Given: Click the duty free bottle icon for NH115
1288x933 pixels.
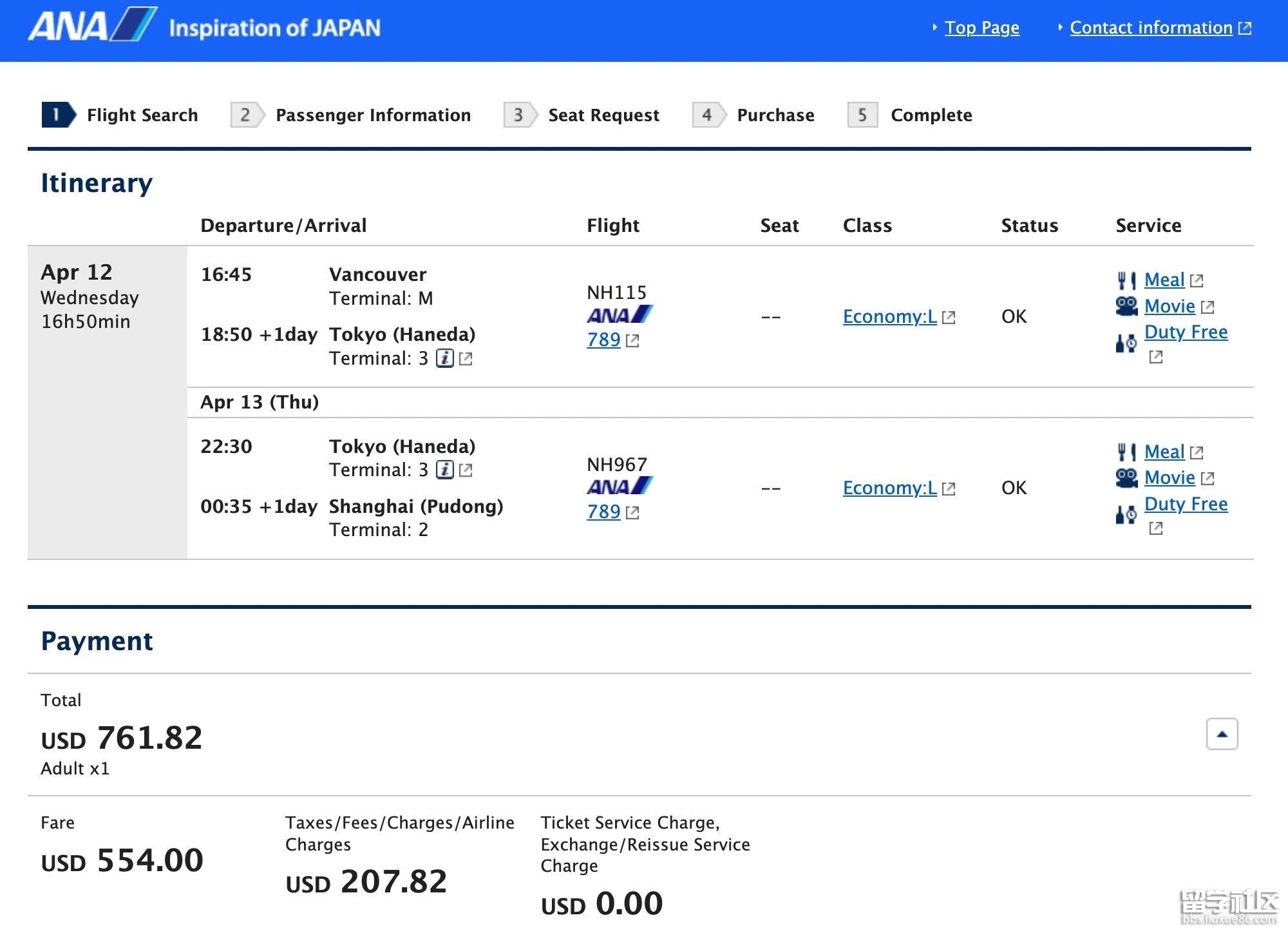Looking at the screenshot, I should point(1126,343).
